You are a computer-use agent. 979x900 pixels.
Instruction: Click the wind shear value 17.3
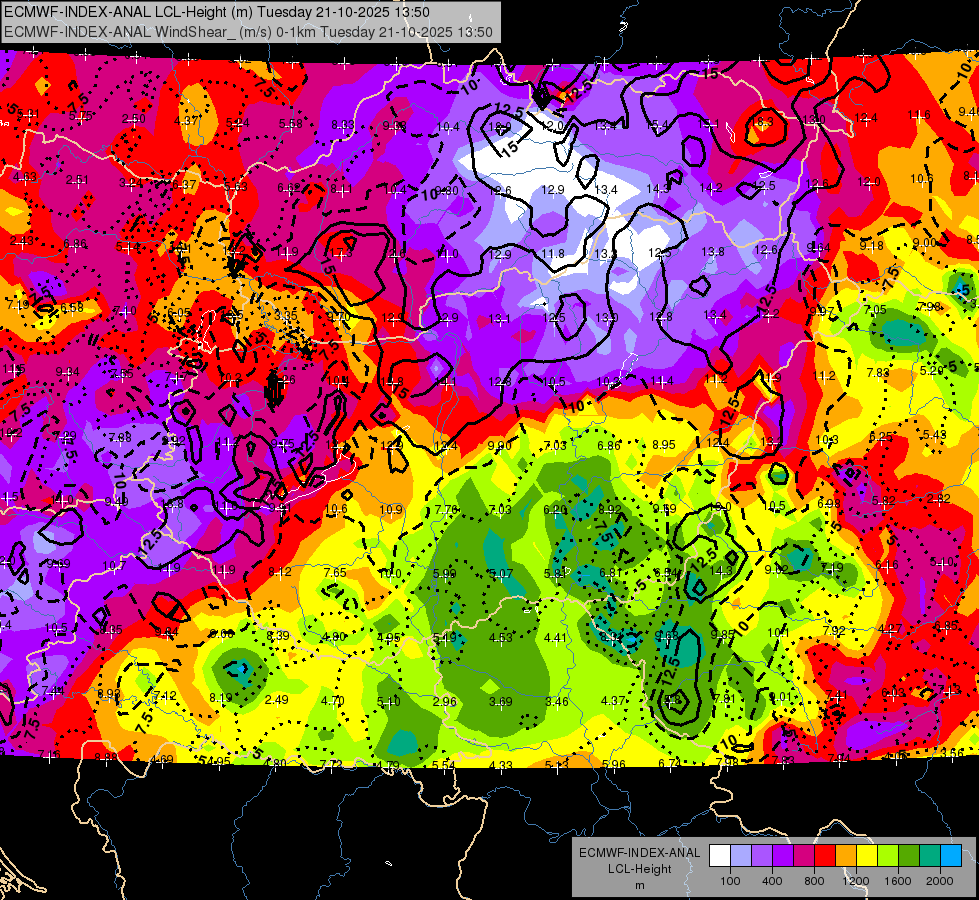pos(341,253)
